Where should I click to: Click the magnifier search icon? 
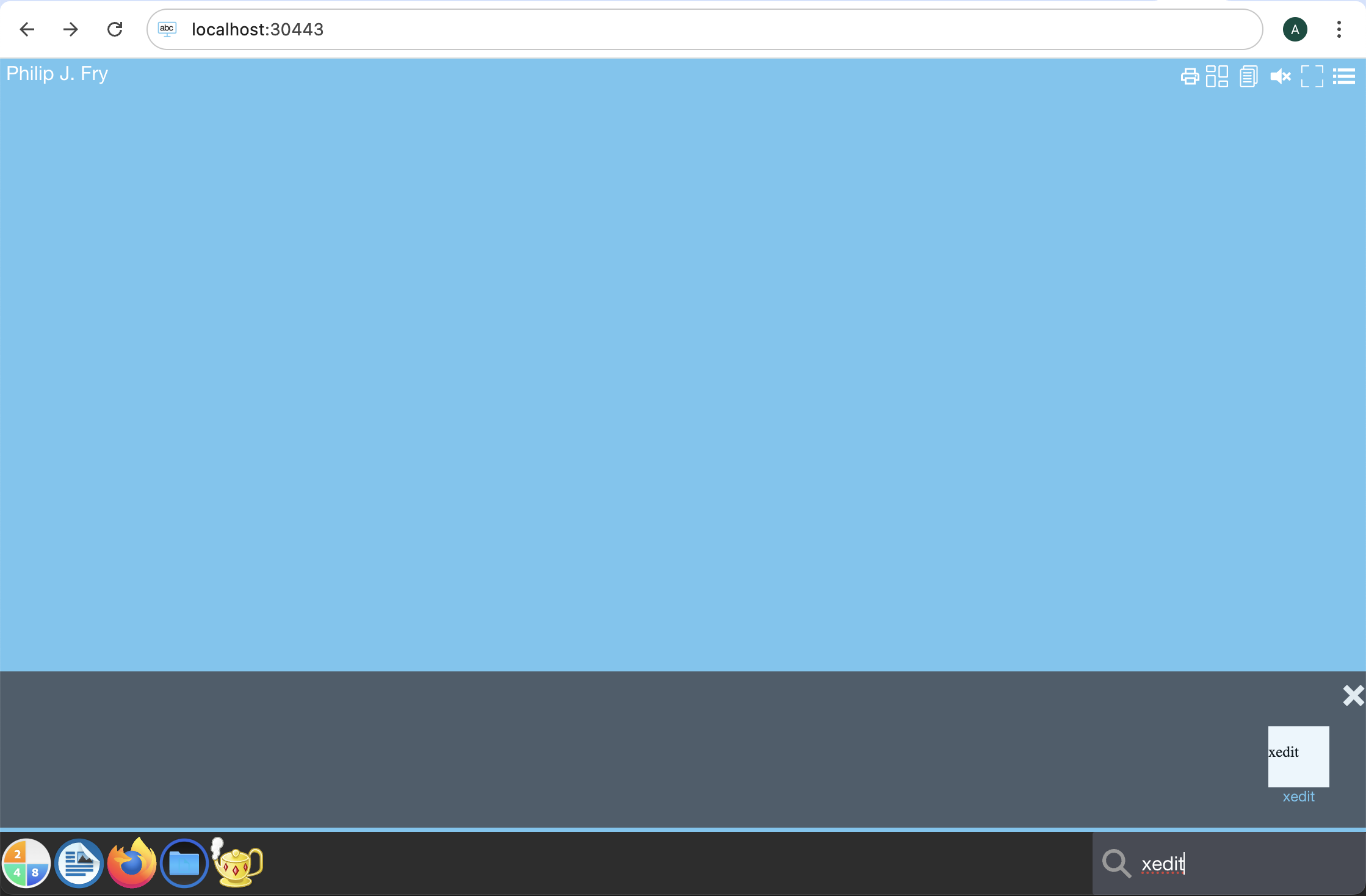1116,864
